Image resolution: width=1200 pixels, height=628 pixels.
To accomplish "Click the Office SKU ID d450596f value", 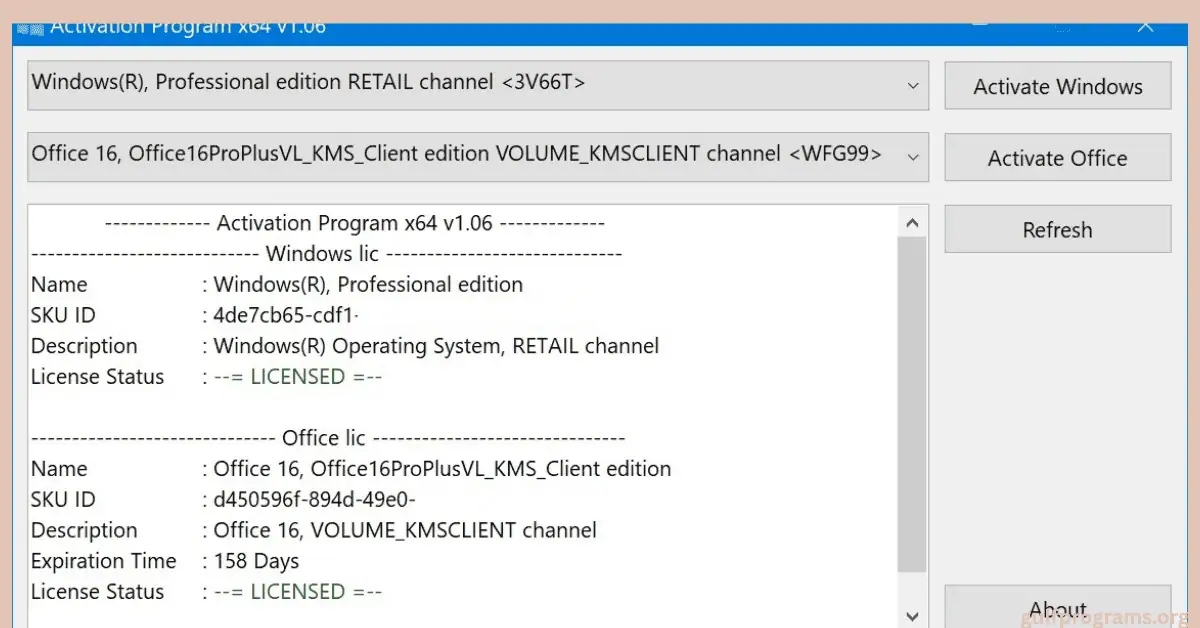I will tap(314, 500).
